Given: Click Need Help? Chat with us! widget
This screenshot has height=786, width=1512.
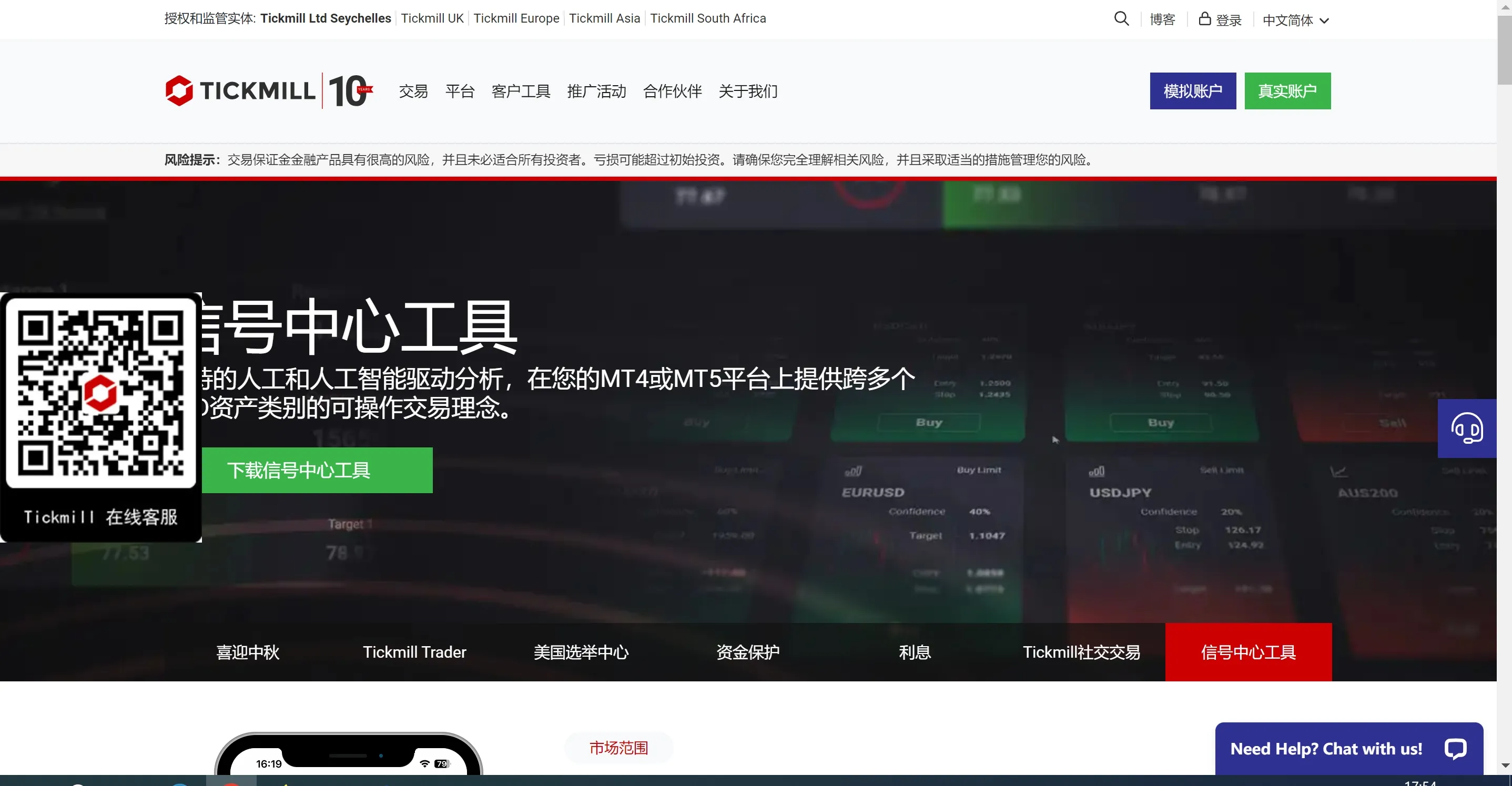Looking at the screenshot, I should (1349, 749).
